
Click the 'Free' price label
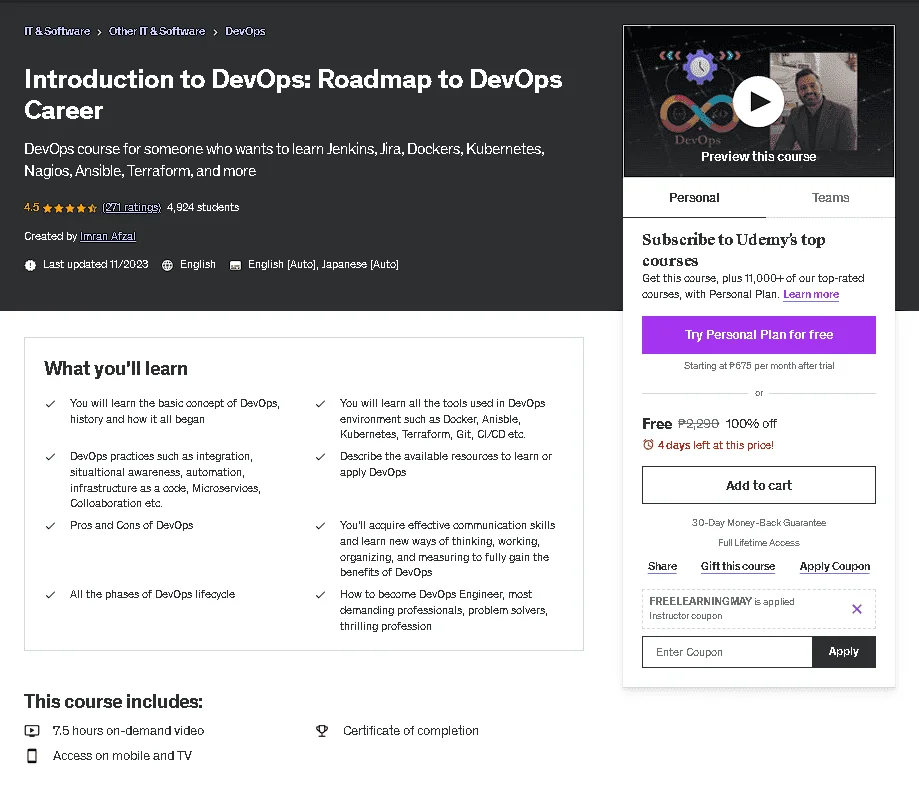tap(656, 424)
